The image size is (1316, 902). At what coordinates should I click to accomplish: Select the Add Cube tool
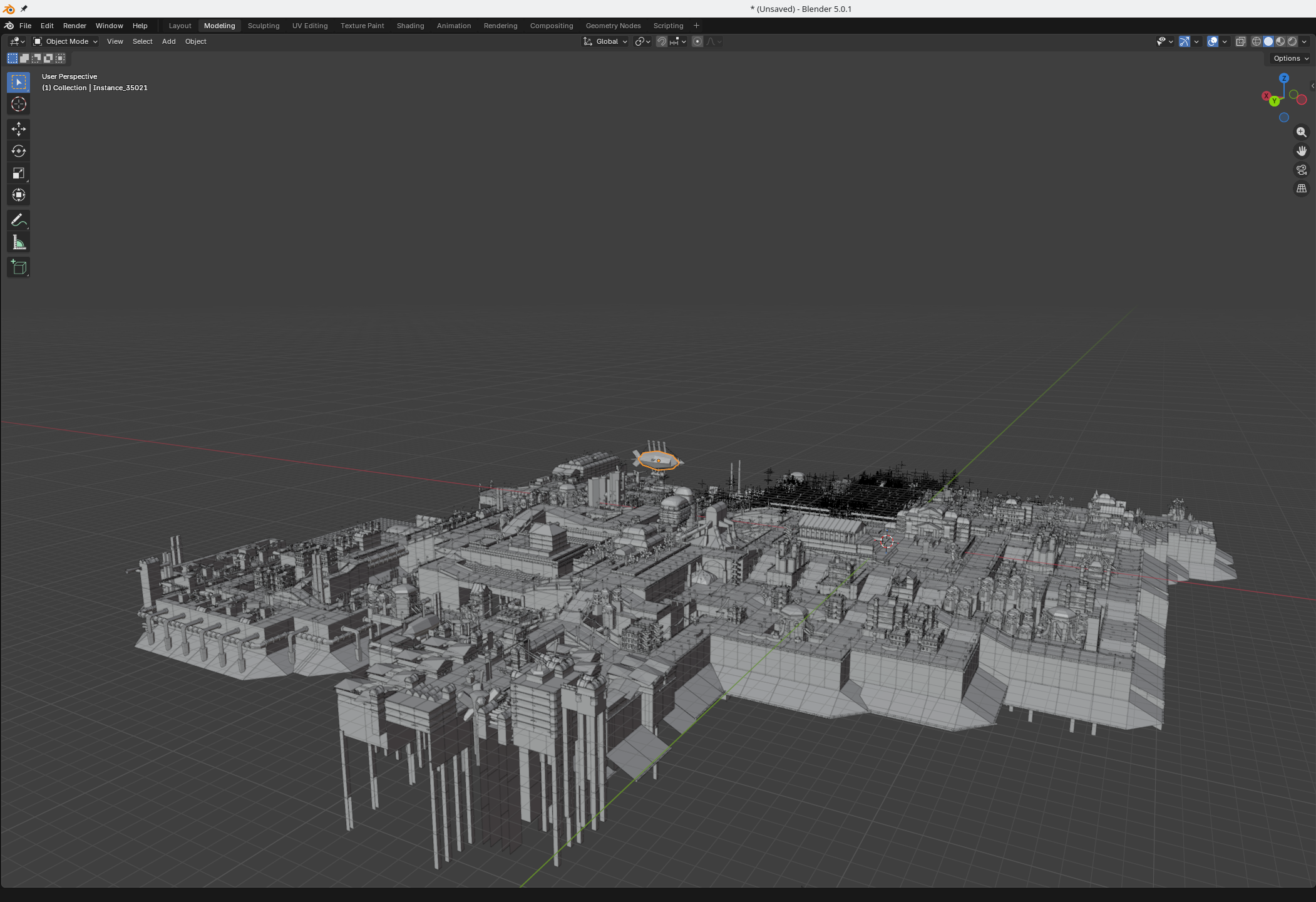point(19,267)
